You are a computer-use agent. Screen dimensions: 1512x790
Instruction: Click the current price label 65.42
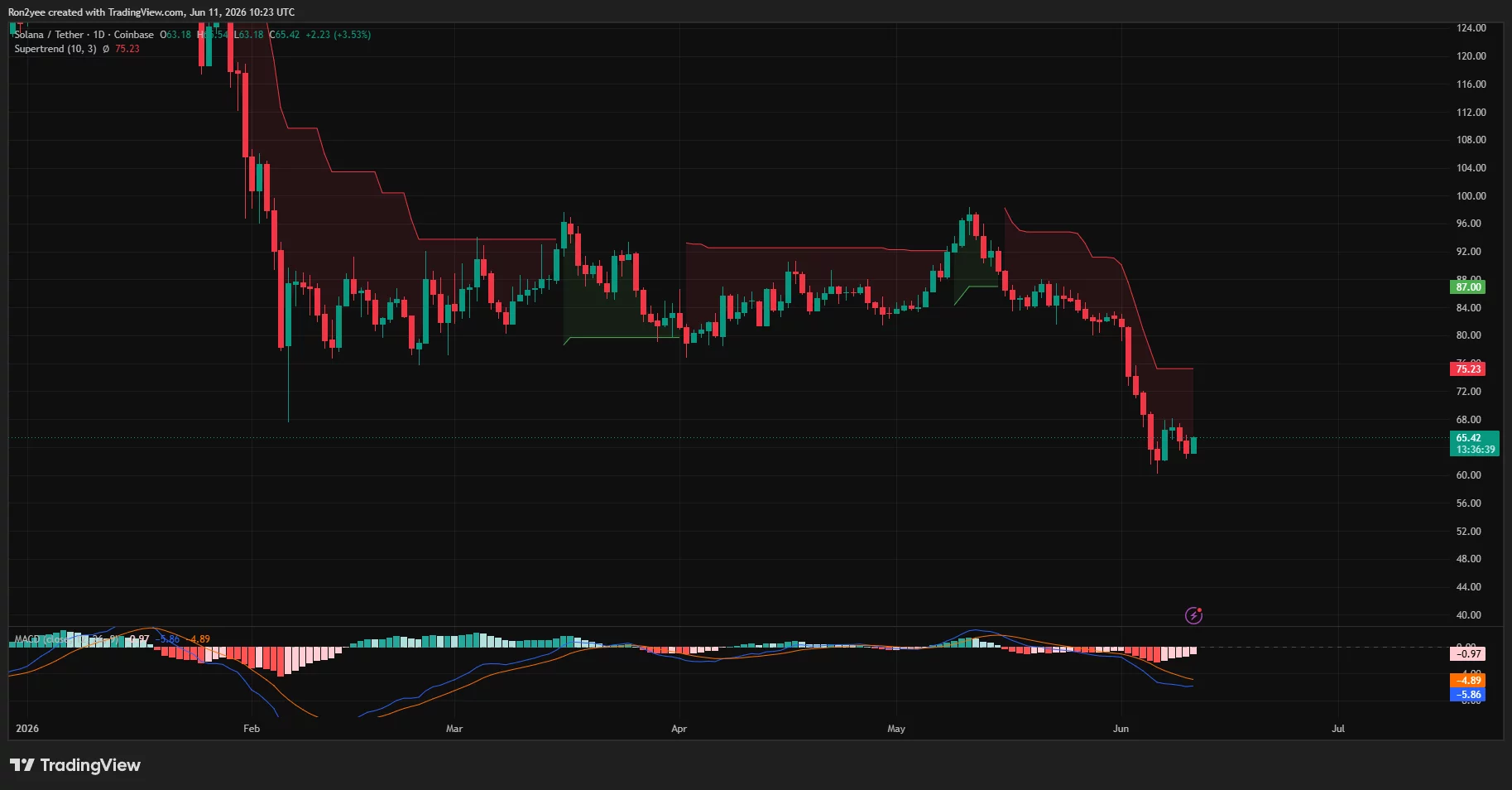(x=1474, y=444)
